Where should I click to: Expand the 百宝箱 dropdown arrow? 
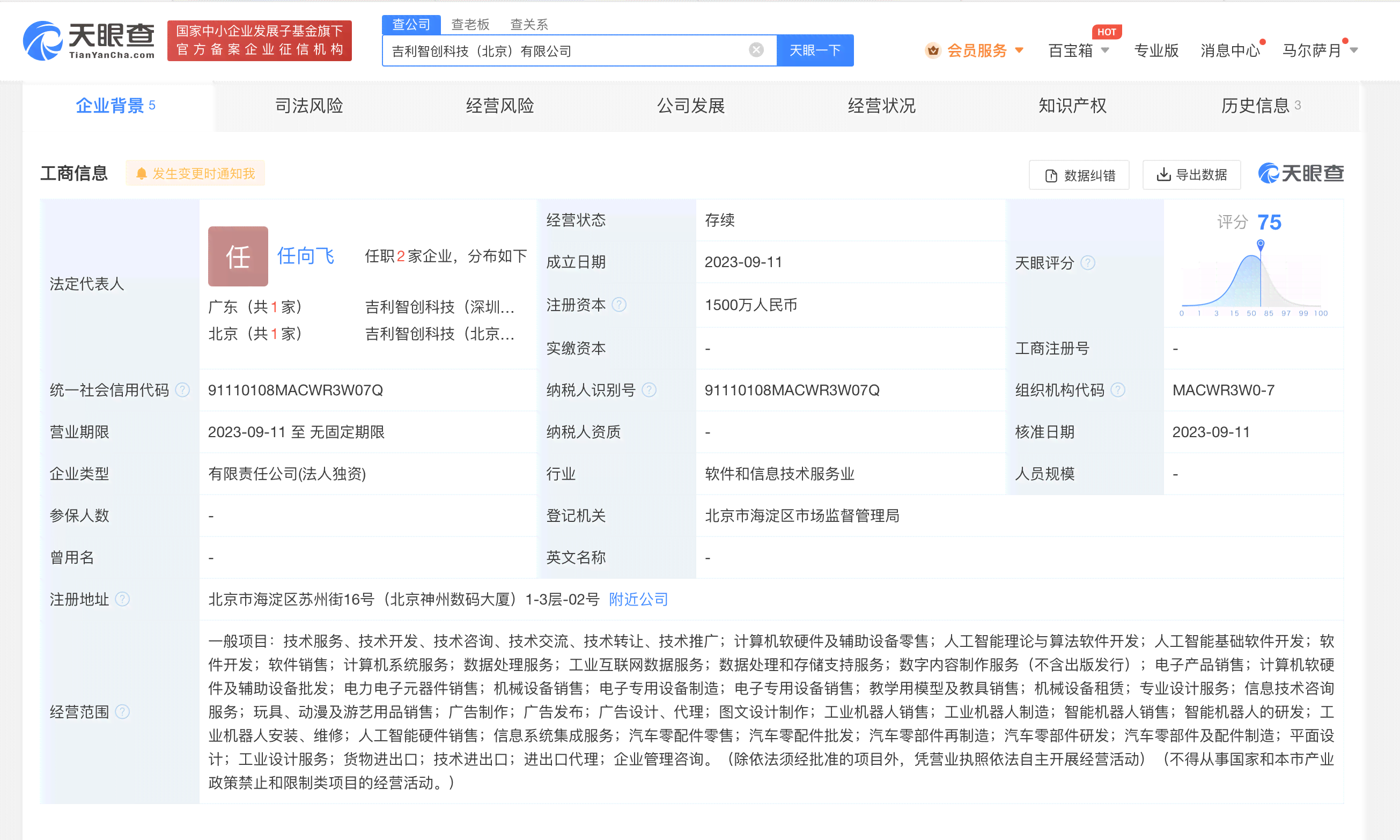(1104, 50)
